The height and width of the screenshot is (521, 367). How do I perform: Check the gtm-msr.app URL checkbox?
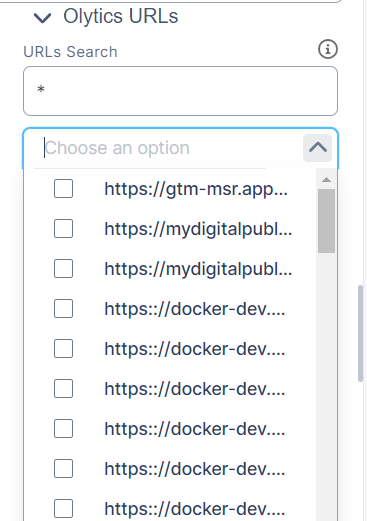pyautogui.click(x=63, y=188)
